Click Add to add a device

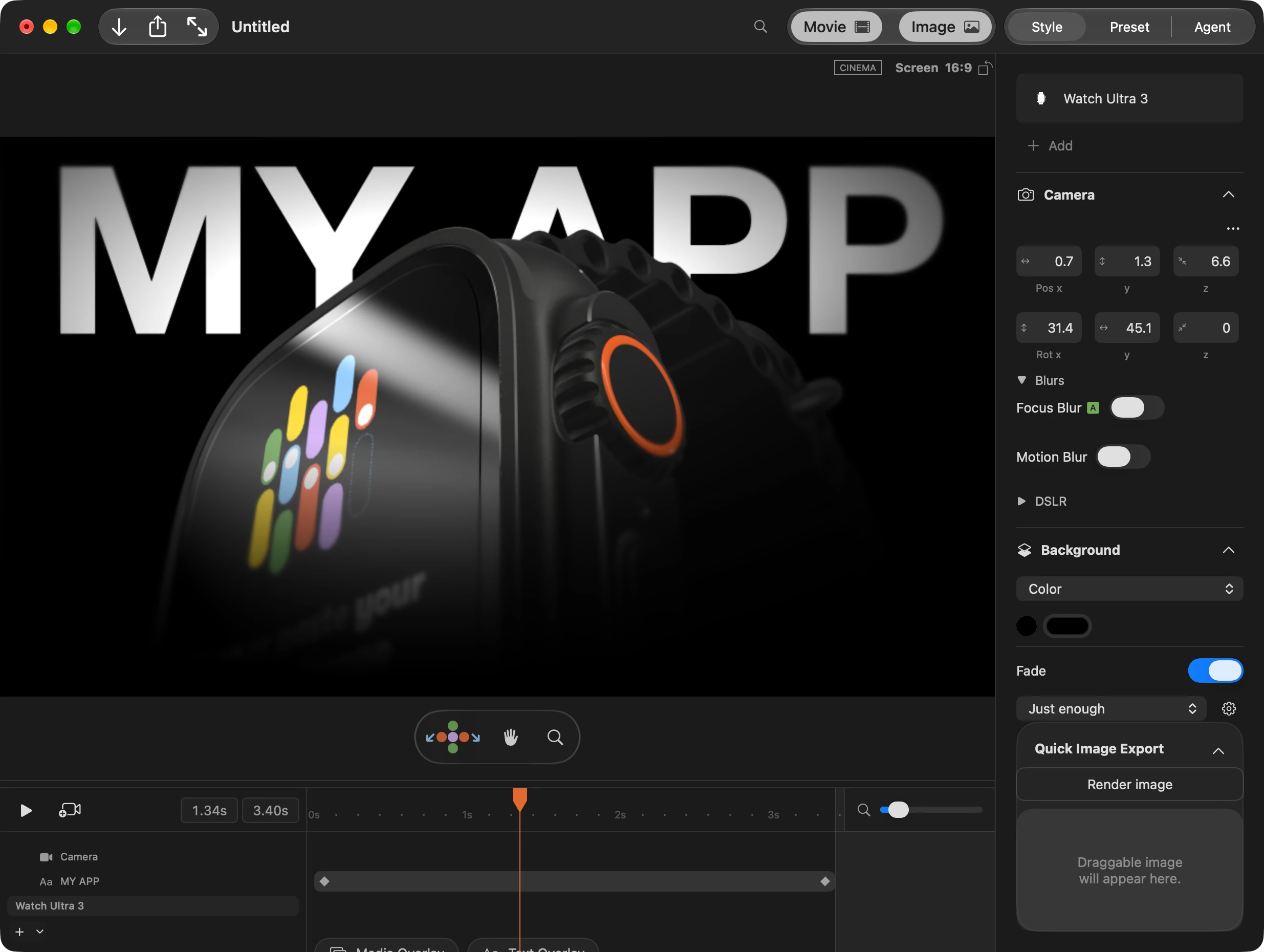pyautogui.click(x=1050, y=146)
